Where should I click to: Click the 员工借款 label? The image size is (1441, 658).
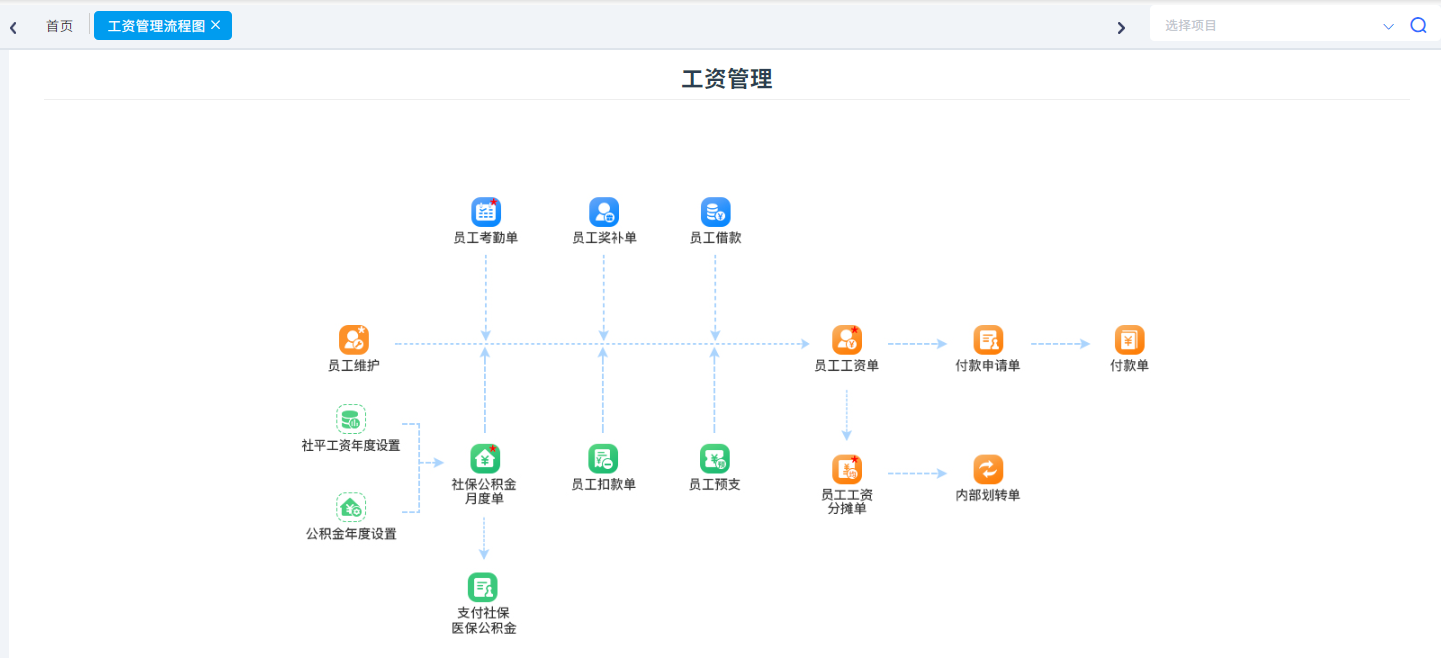pyautogui.click(x=716, y=238)
